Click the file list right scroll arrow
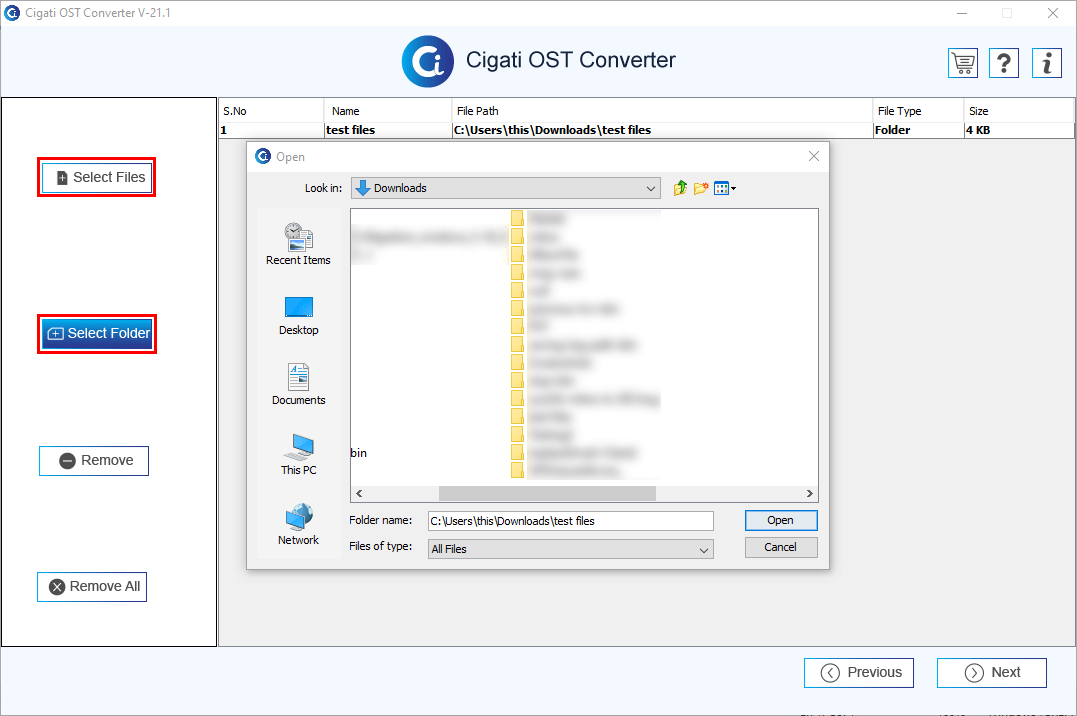Screen dimensions: 1077x716 810,493
